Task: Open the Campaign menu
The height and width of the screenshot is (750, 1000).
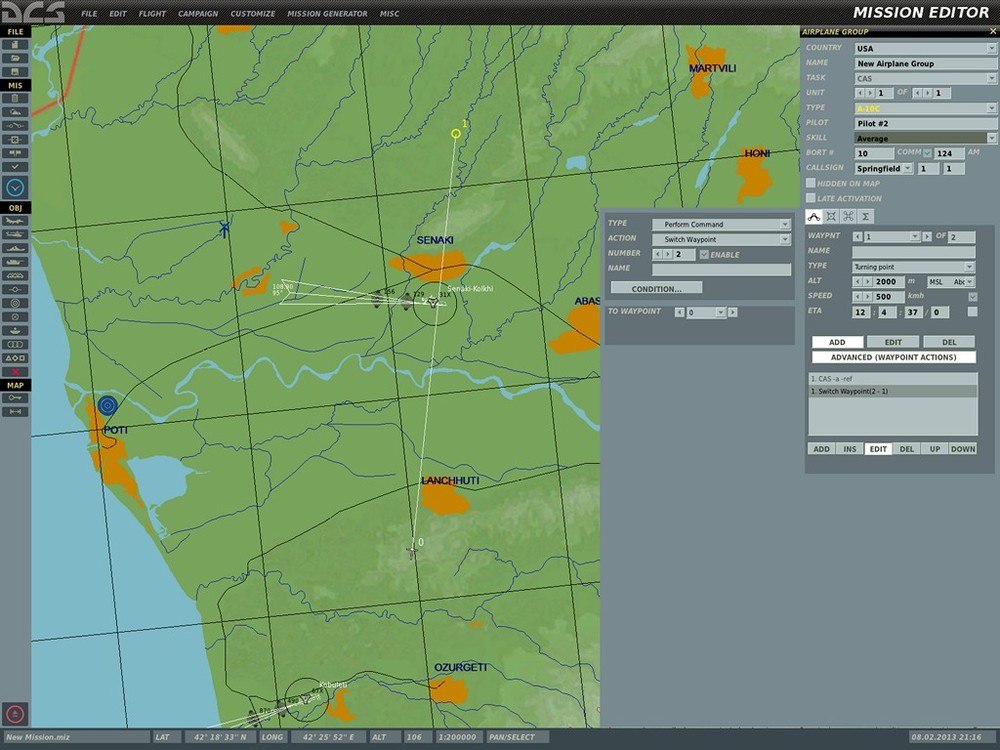Action: [198, 14]
